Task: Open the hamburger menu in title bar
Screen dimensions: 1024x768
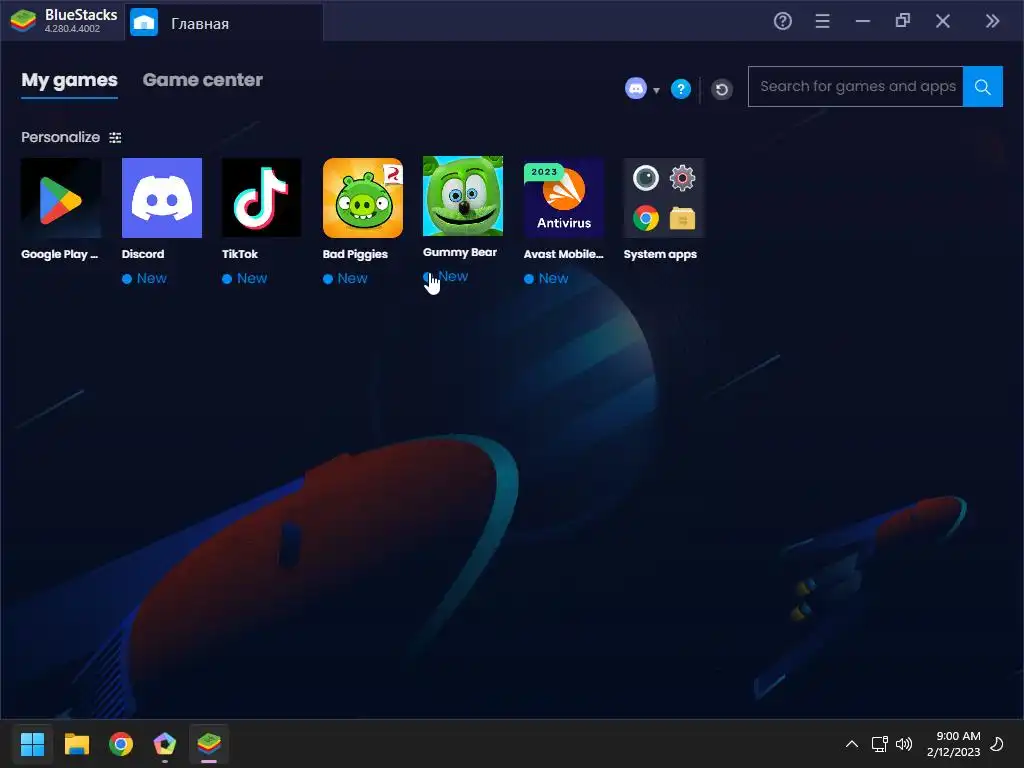Action: click(x=823, y=21)
